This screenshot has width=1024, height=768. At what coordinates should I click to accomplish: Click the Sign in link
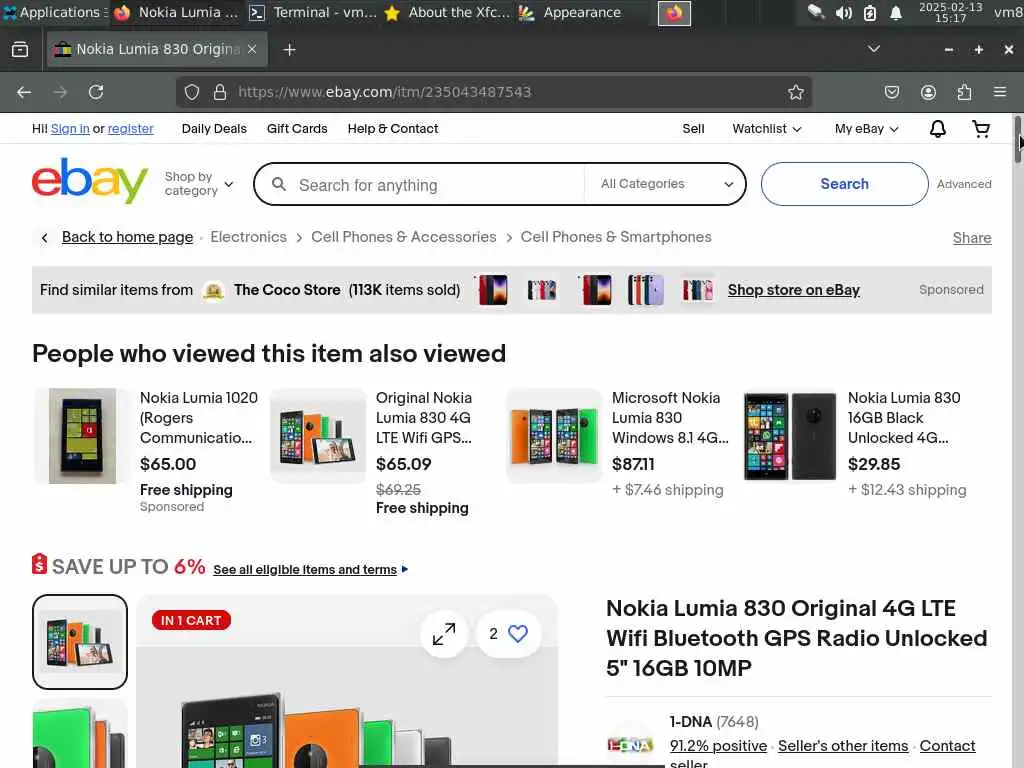70,129
